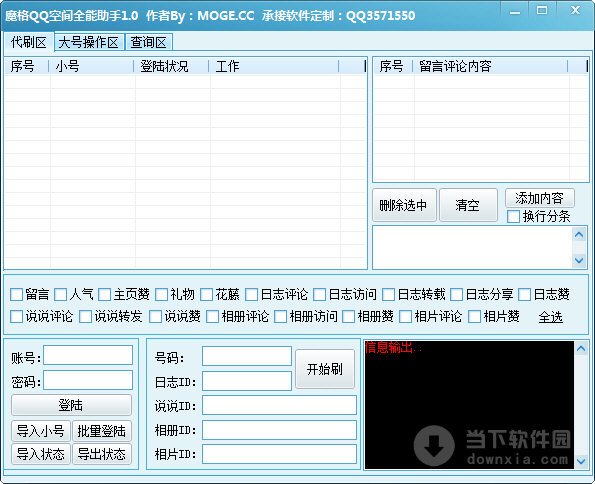595x484 pixels.
Task: Enable the 说说评论 checkbox
Action: tap(16, 317)
